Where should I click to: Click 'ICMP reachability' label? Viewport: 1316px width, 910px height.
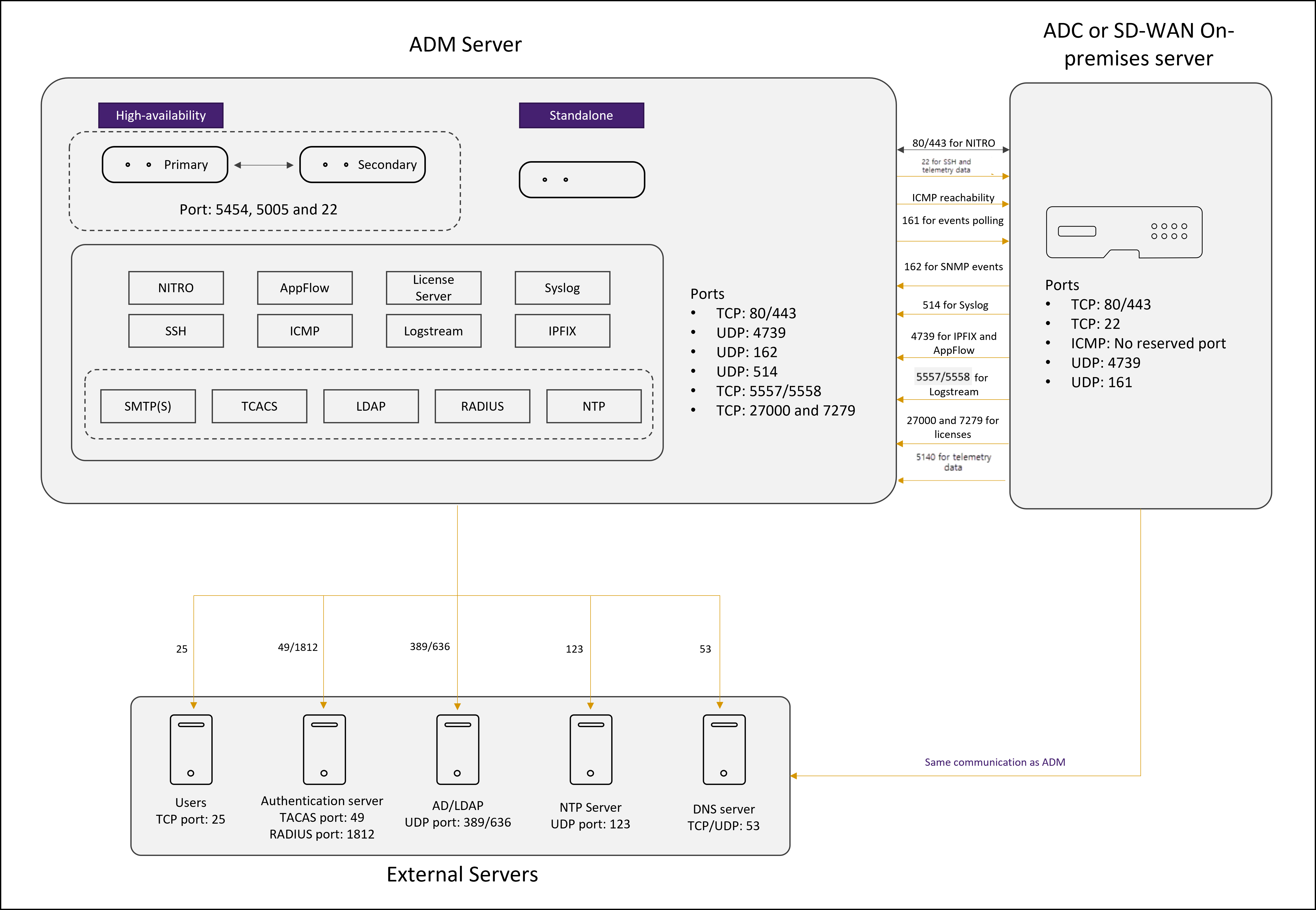[953, 197]
